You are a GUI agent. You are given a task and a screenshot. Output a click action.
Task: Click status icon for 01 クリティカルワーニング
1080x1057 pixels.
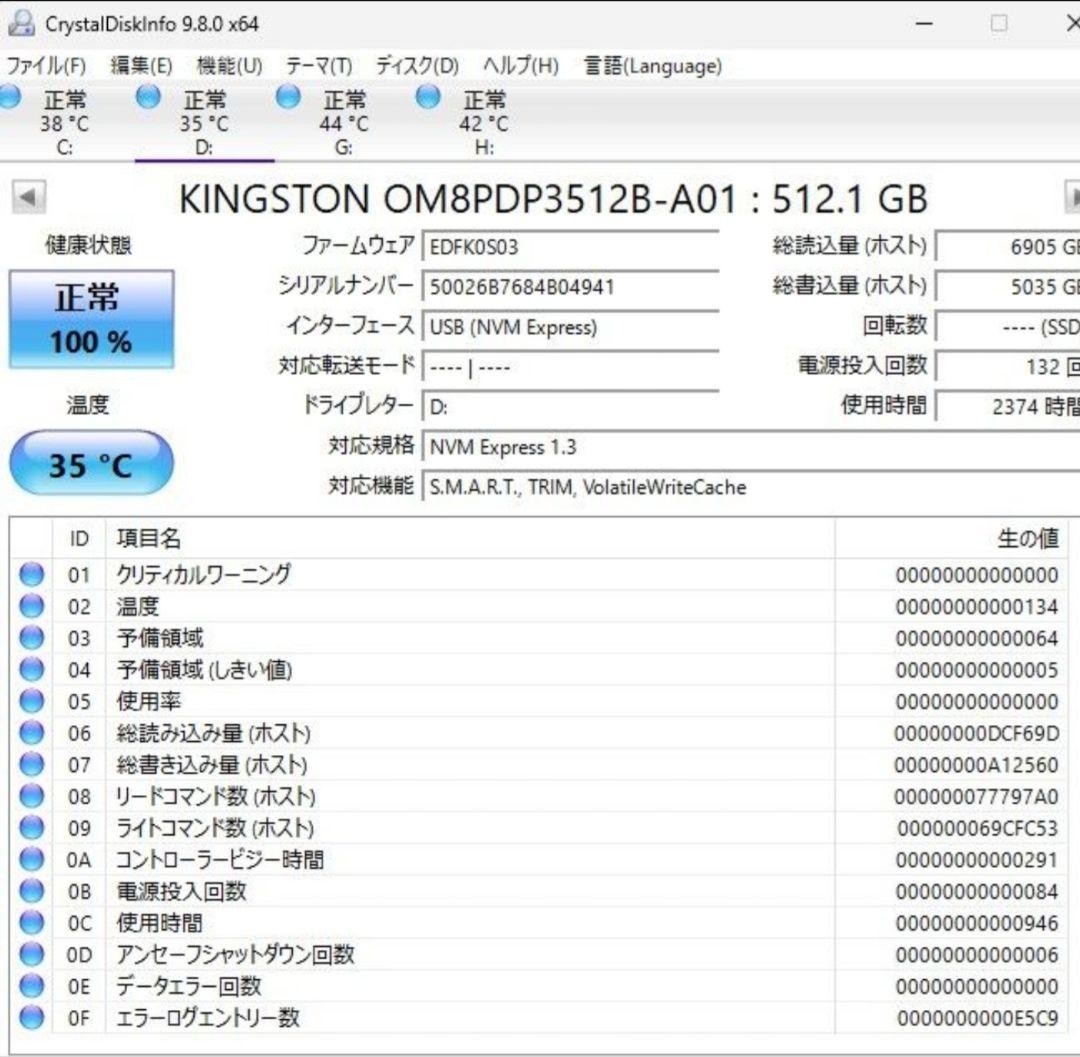32,574
